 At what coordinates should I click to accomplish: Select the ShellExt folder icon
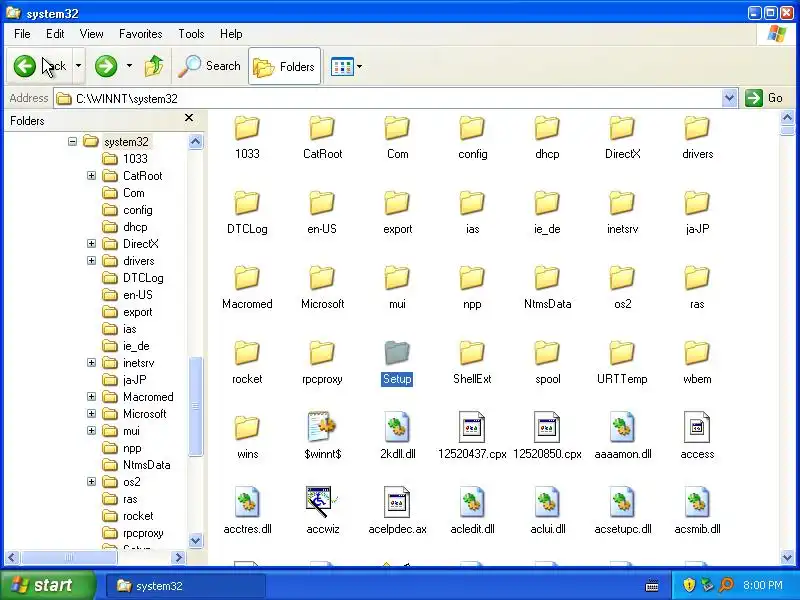472,353
